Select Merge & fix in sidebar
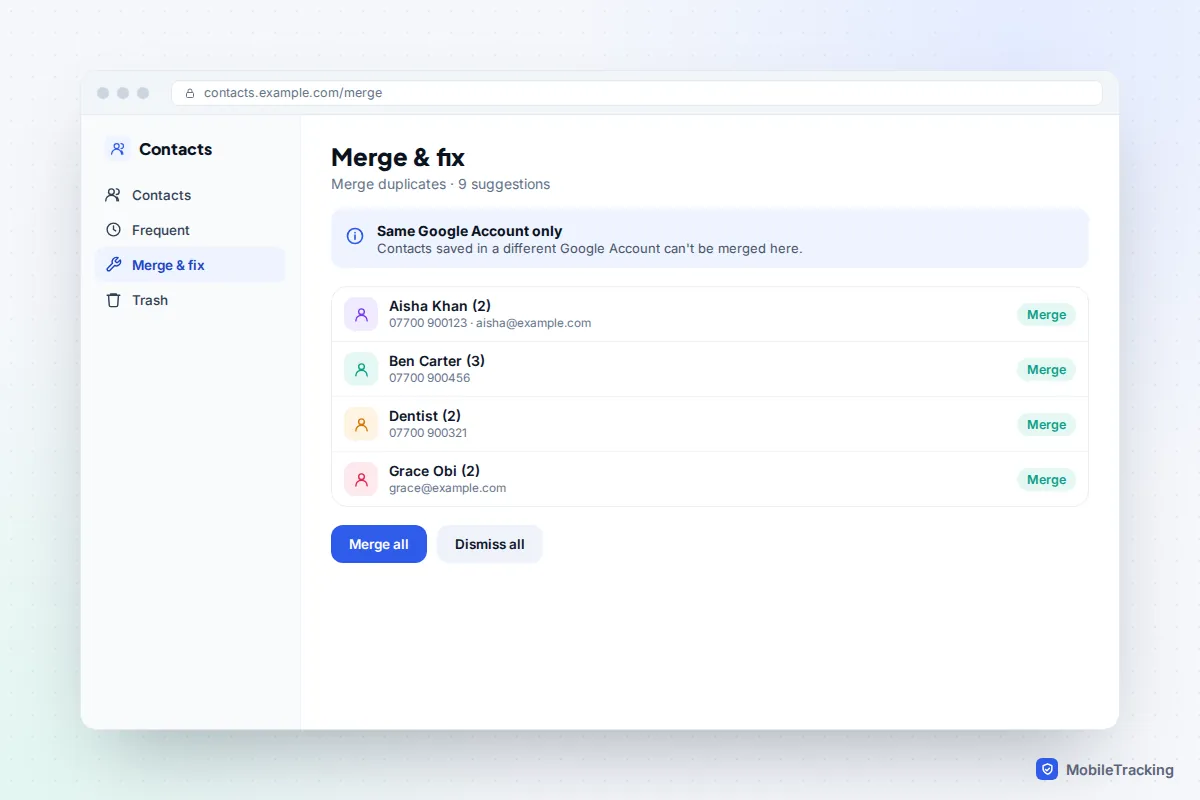 coord(190,265)
